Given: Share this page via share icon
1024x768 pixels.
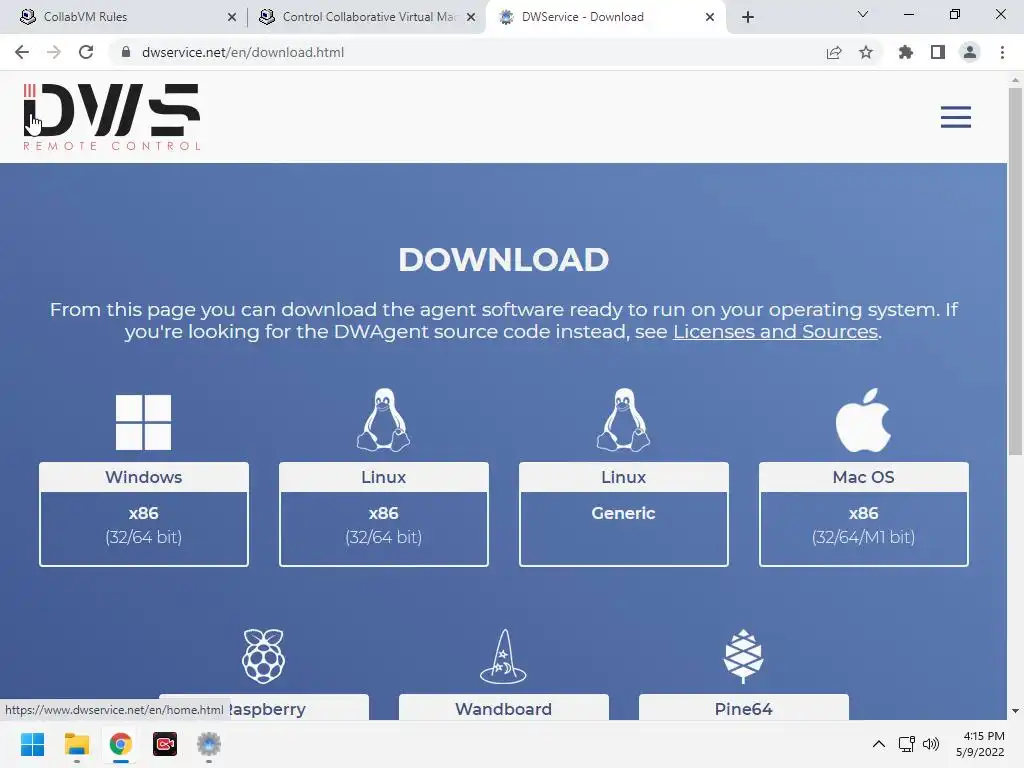Looking at the screenshot, I should click(834, 52).
